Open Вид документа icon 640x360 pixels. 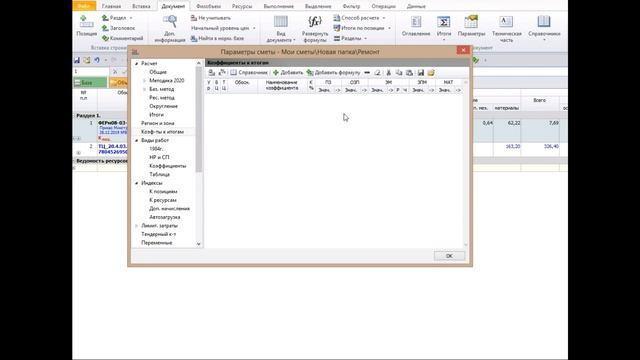(x=280, y=22)
